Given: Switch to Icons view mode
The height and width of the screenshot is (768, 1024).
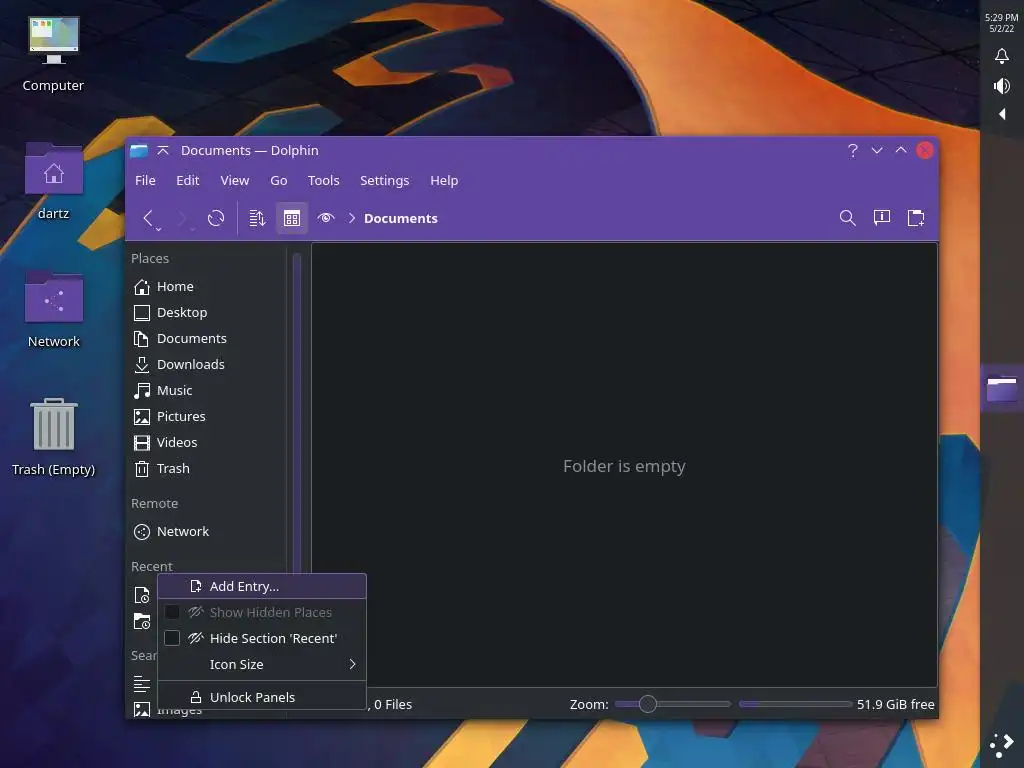Looking at the screenshot, I should (x=292, y=218).
